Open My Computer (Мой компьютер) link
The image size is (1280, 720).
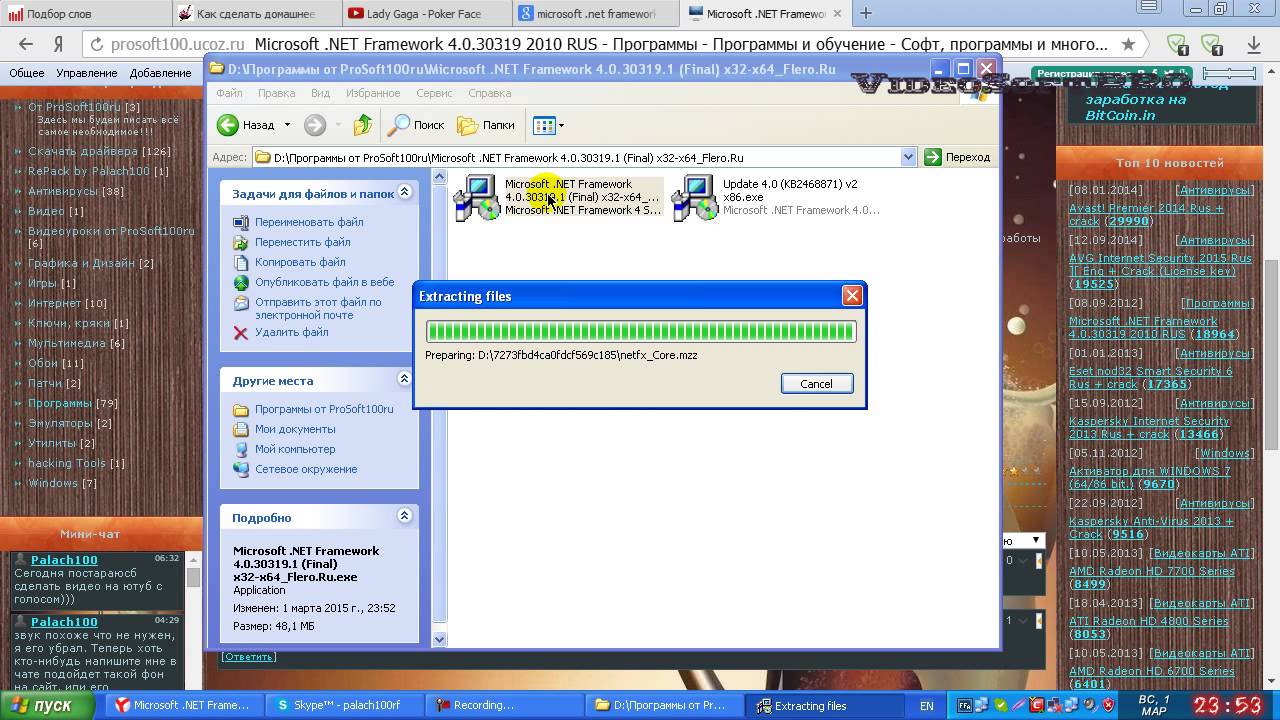point(295,449)
